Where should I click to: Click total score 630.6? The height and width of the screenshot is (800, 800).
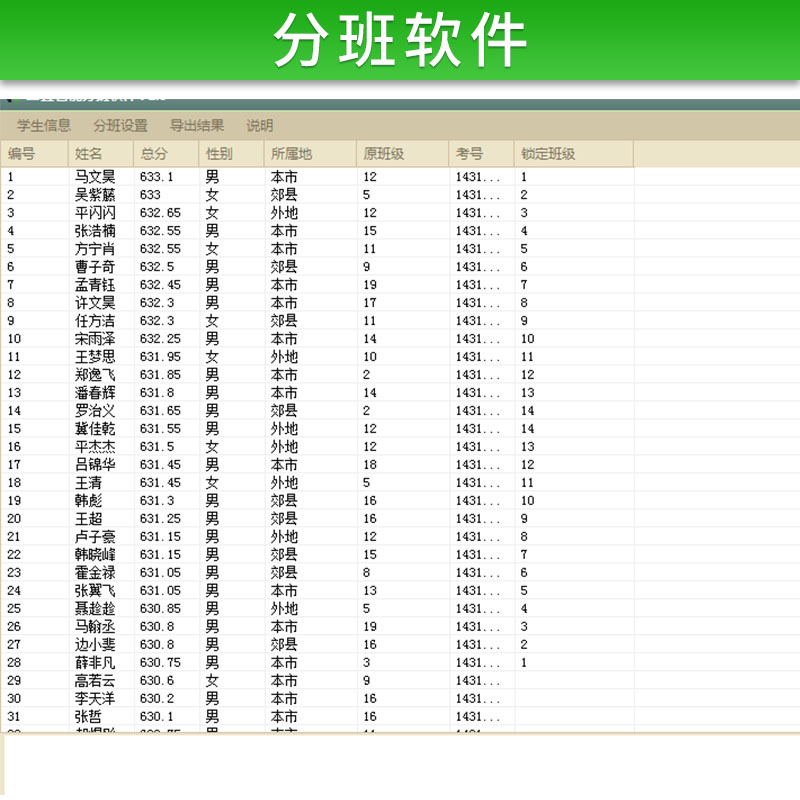pyautogui.click(x=157, y=681)
